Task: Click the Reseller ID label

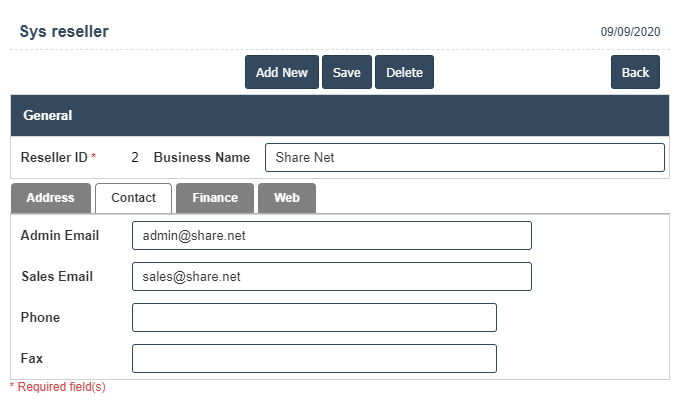Action: [54, 158]
